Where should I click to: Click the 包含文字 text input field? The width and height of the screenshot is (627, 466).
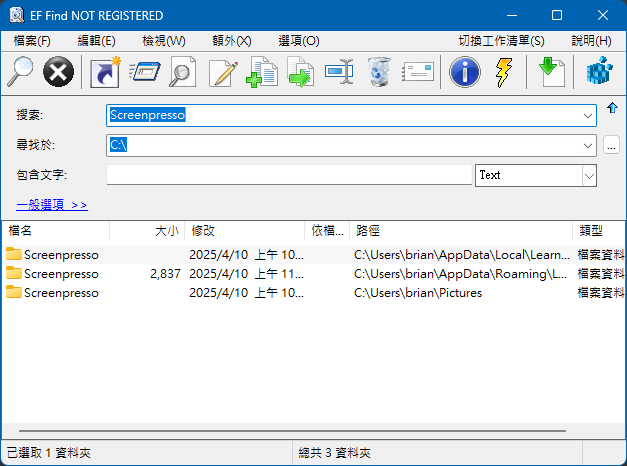(x=288, y=175)
